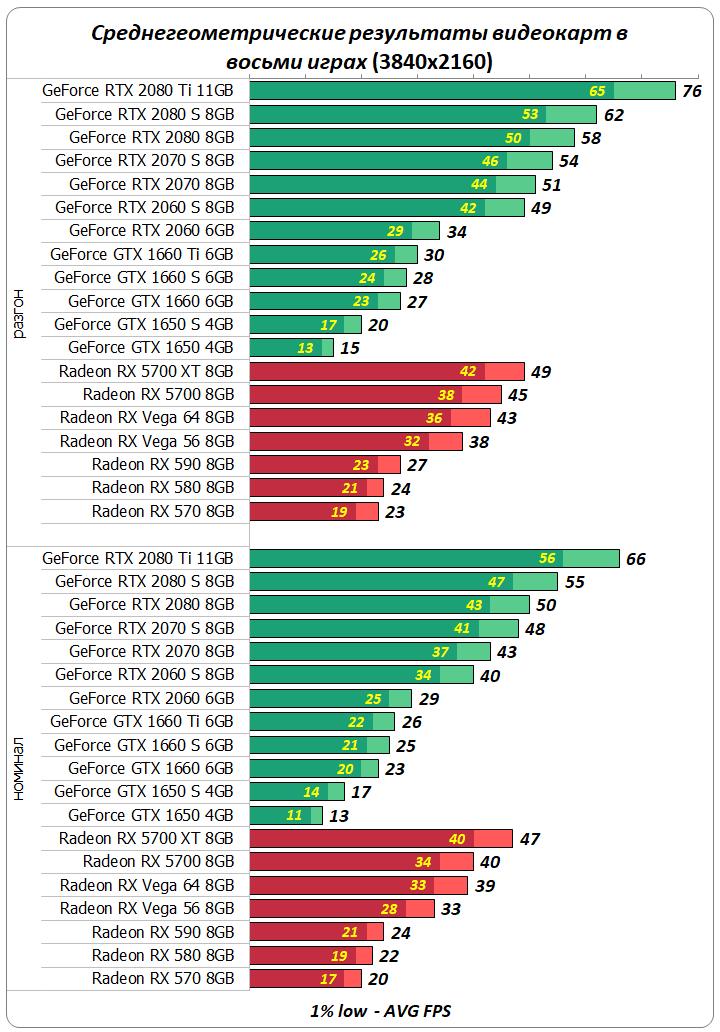Image resolution: width=720 pixels, height=1032 pixels.
Task: Click the yellow 13 value inside green bar
Action: [305, 348]
